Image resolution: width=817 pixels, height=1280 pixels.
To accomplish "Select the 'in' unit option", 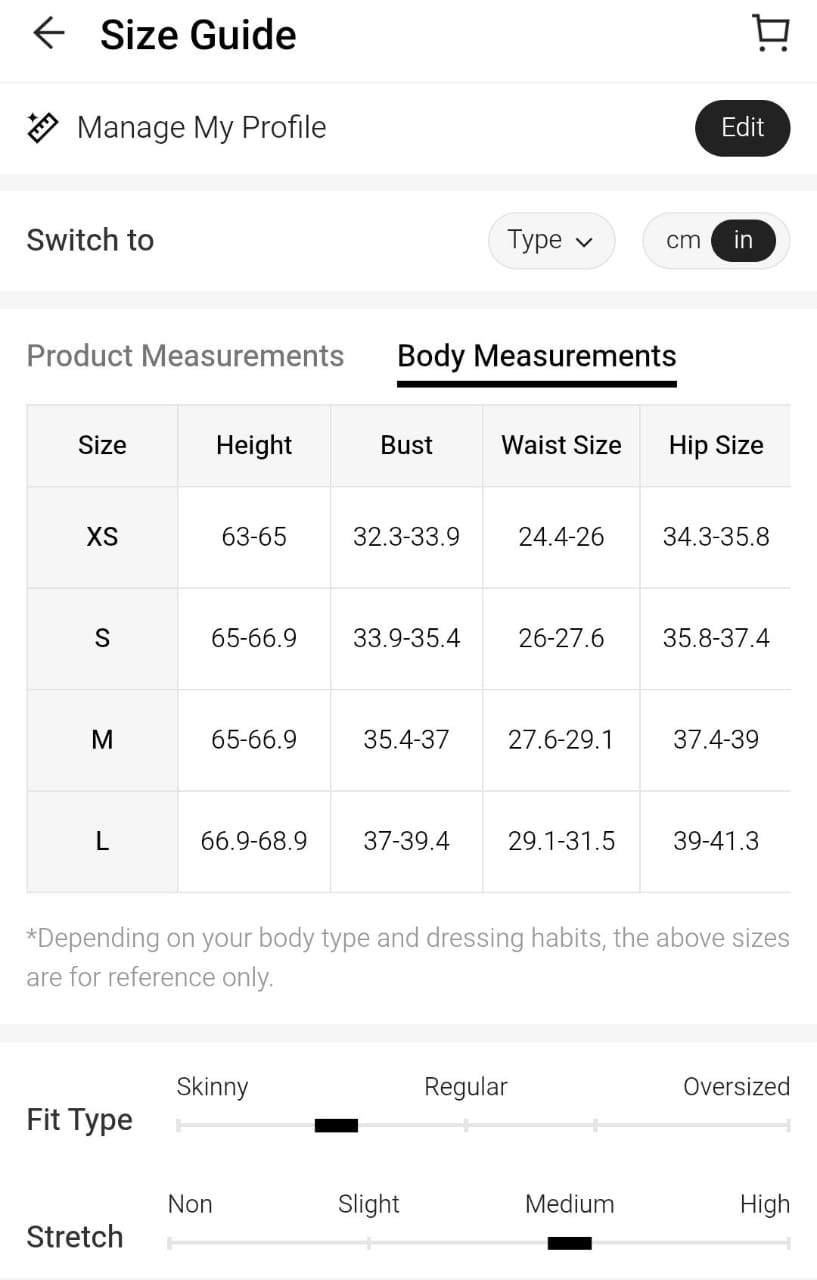I will tap(743, 240).
